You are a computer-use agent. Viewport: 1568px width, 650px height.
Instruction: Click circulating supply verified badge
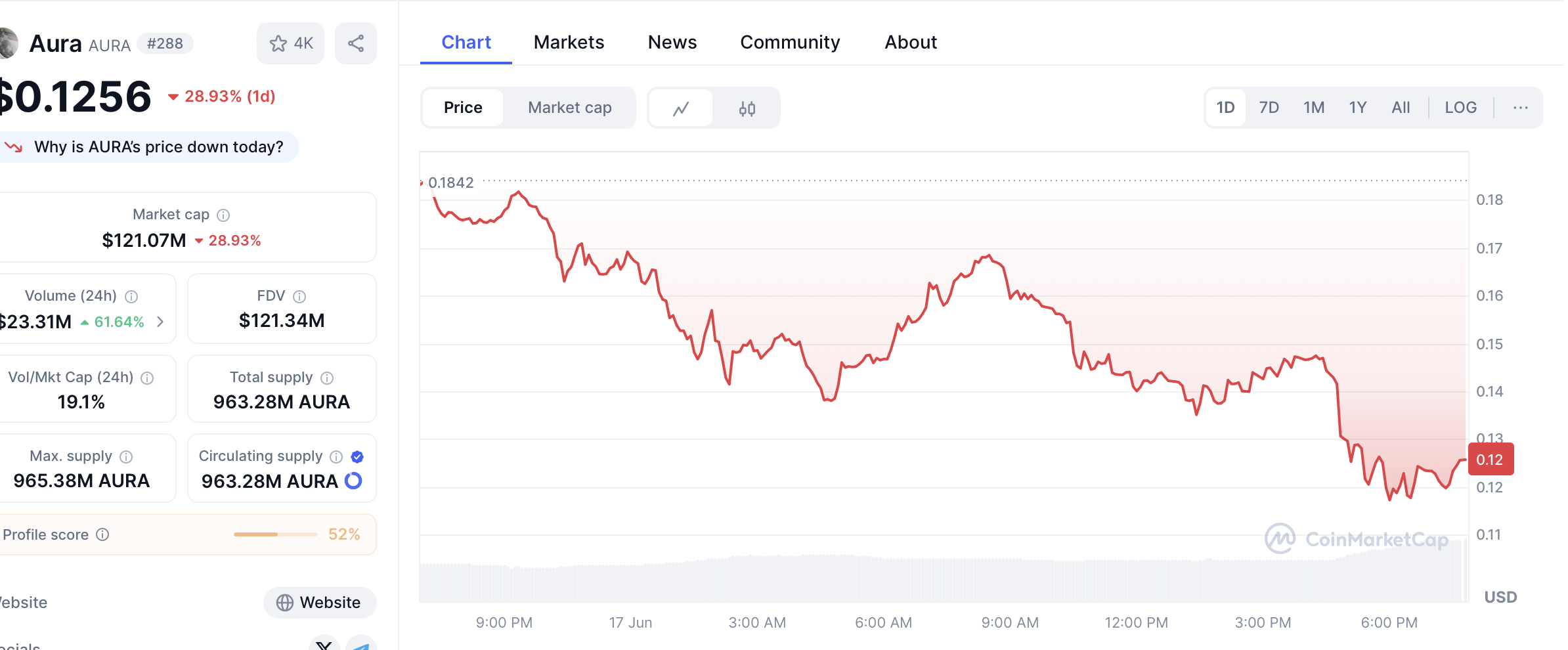pyautogui.click(x=357, y=457)
